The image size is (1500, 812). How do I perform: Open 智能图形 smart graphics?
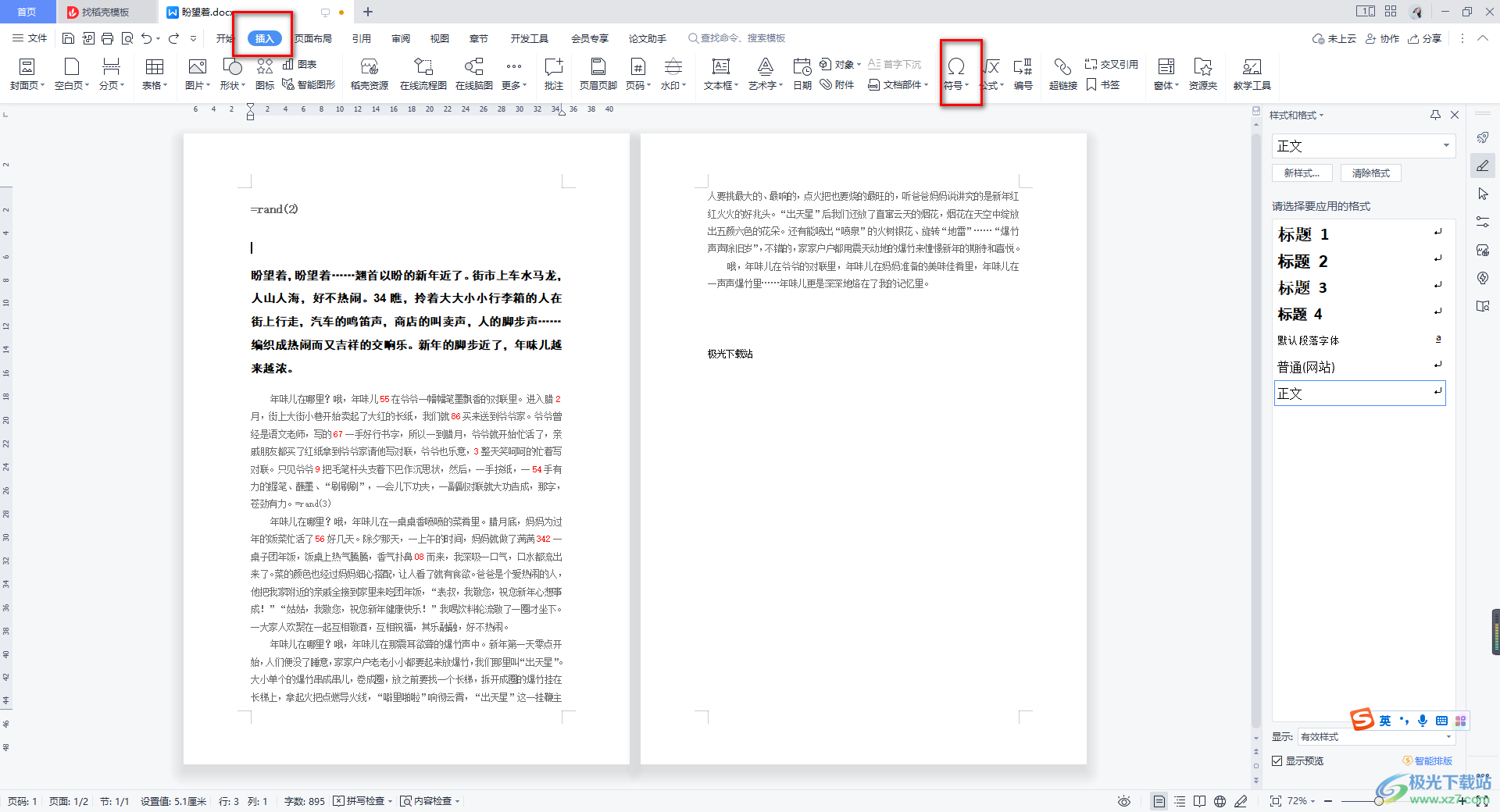(309, 84)
